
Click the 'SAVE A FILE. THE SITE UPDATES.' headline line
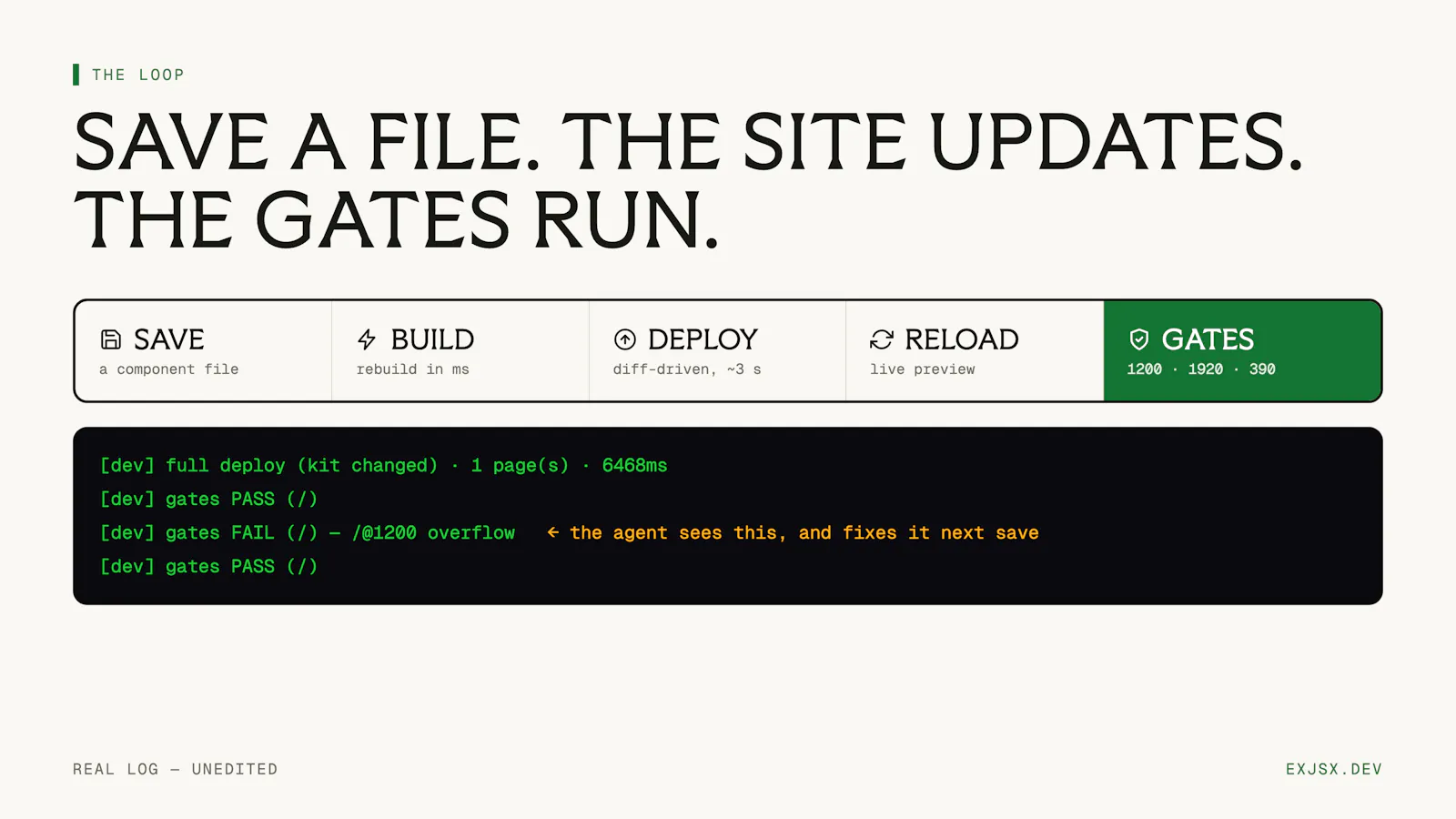click(x=688, y=142)
